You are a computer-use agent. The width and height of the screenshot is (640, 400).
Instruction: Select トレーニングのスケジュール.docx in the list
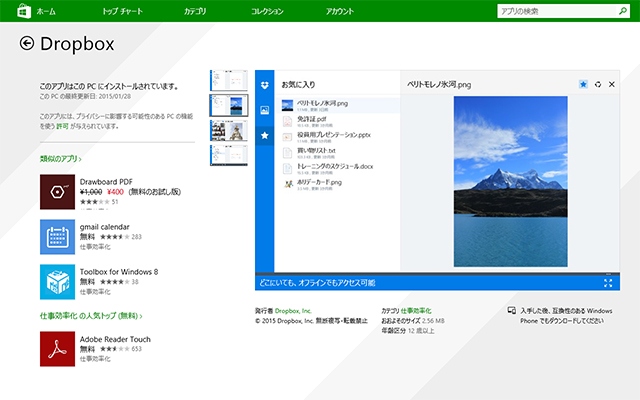coord(338,169)
